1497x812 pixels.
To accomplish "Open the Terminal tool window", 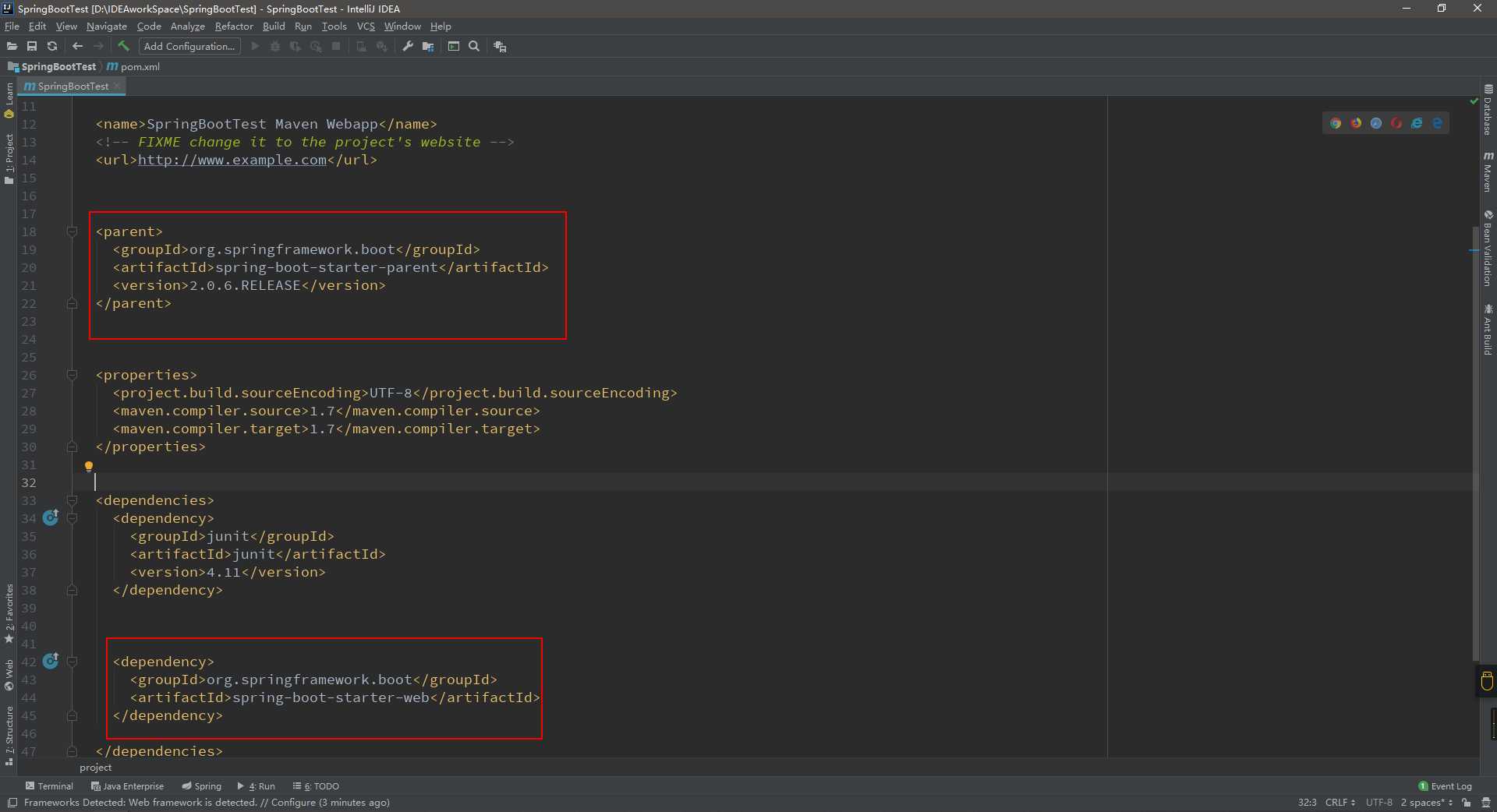I will point(49,786).
